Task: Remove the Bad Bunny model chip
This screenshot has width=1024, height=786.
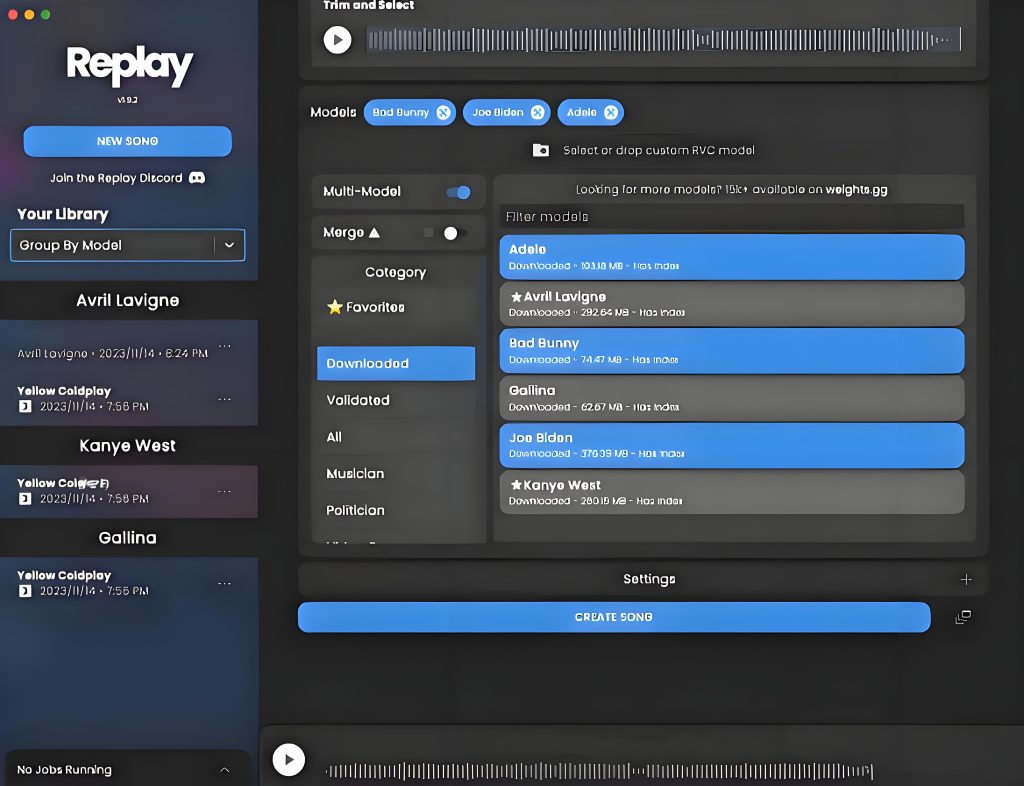Action: tap(443, 113)
